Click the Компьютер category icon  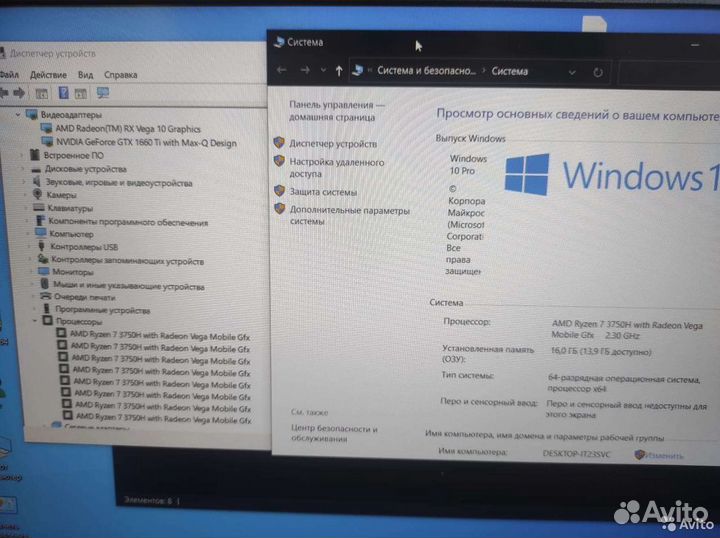41,233
